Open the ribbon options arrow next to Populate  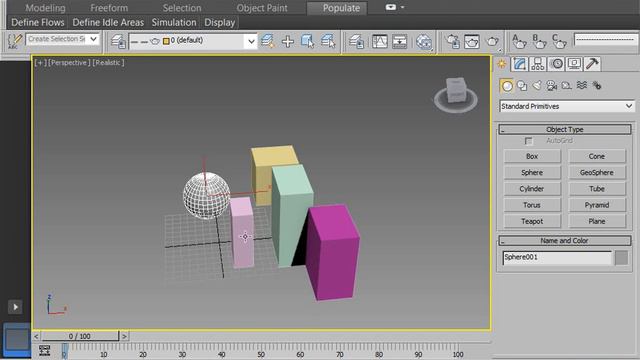pos(402,7)
